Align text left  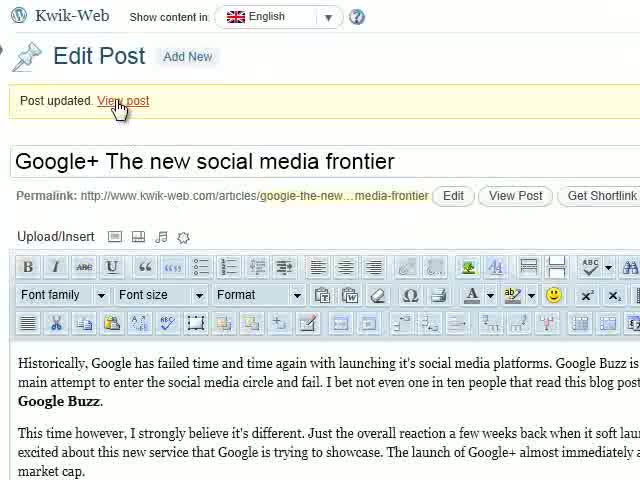tap(318, 267)
